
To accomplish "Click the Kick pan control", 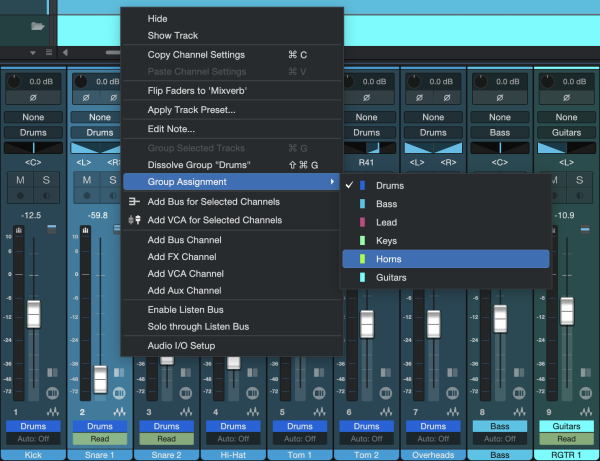I will (x=33, y=148).
